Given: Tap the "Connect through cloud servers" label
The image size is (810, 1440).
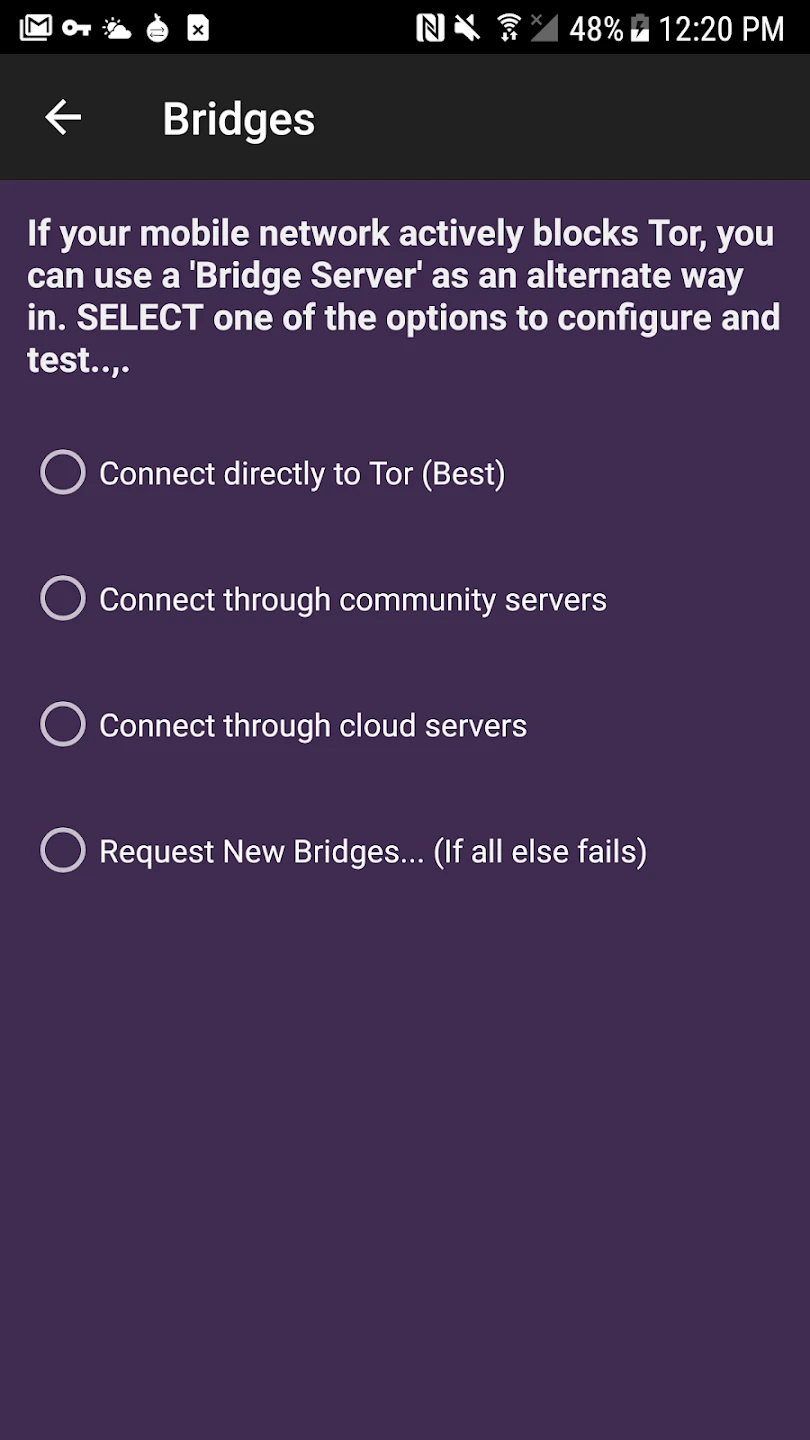Looking at the screenshot, I should pos(313,725).
